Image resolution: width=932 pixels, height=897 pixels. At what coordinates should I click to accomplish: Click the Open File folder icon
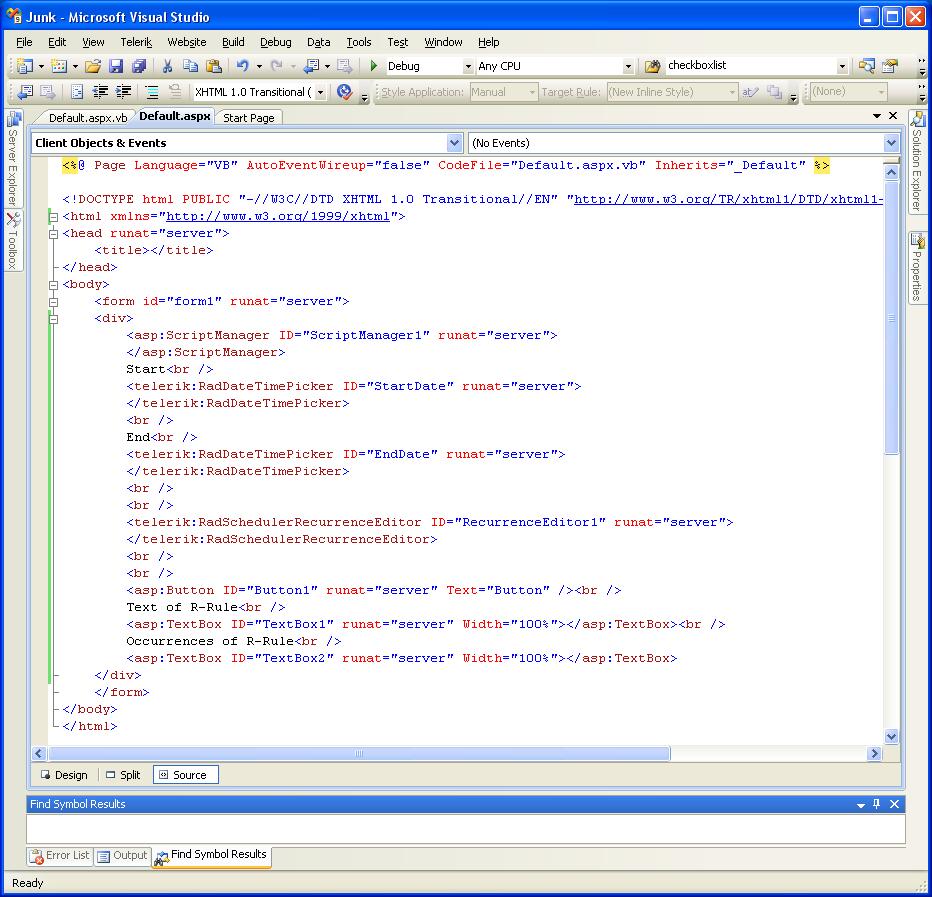point(92,66)
